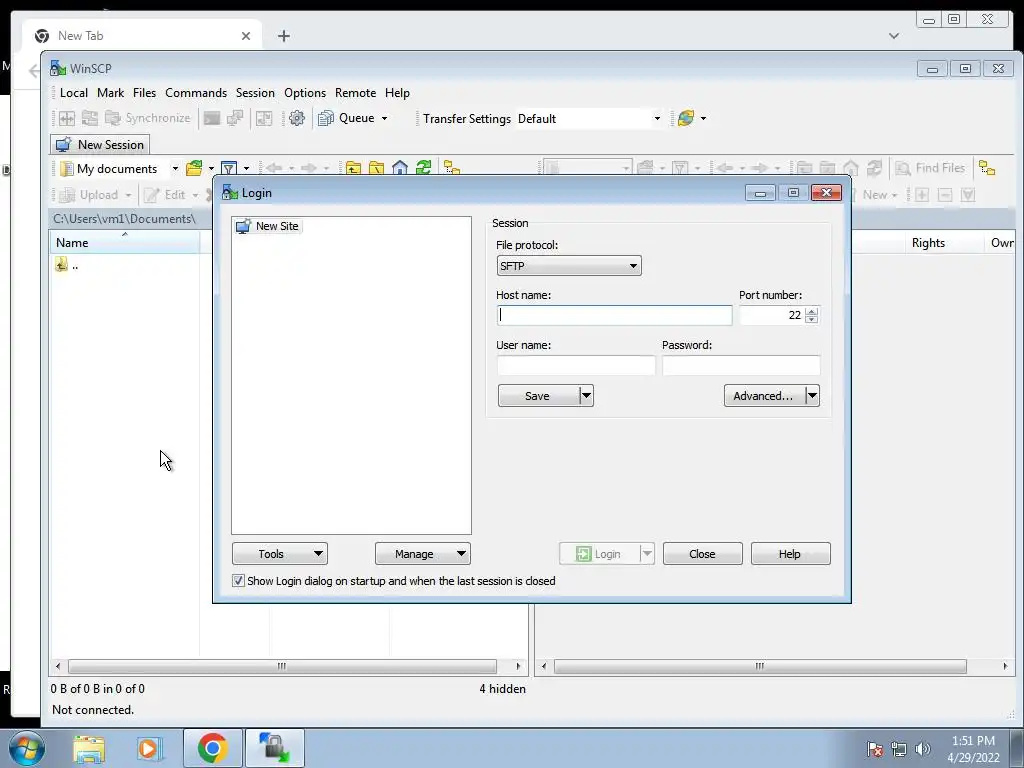Open the Manage dropdown menu
The image size is (1024, 768).
click(x=423, y=554)
